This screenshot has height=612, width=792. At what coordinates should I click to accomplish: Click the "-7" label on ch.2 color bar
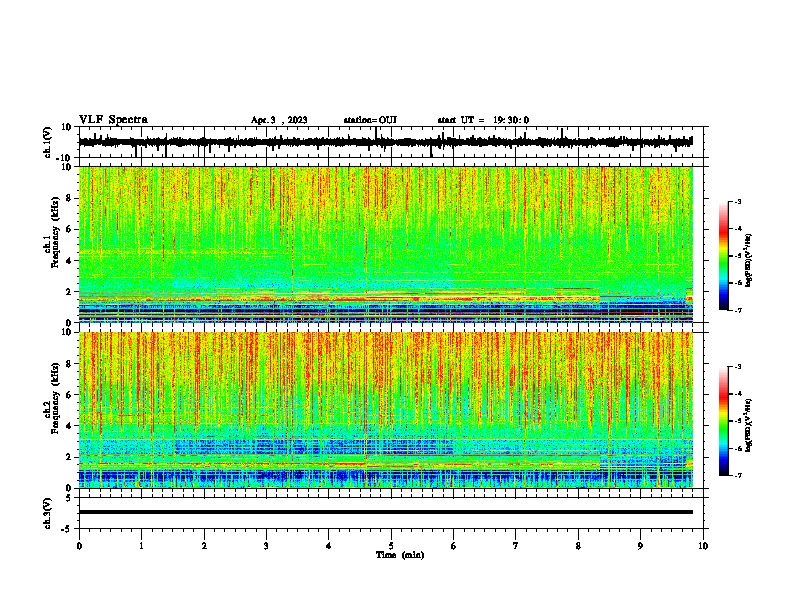738,475
